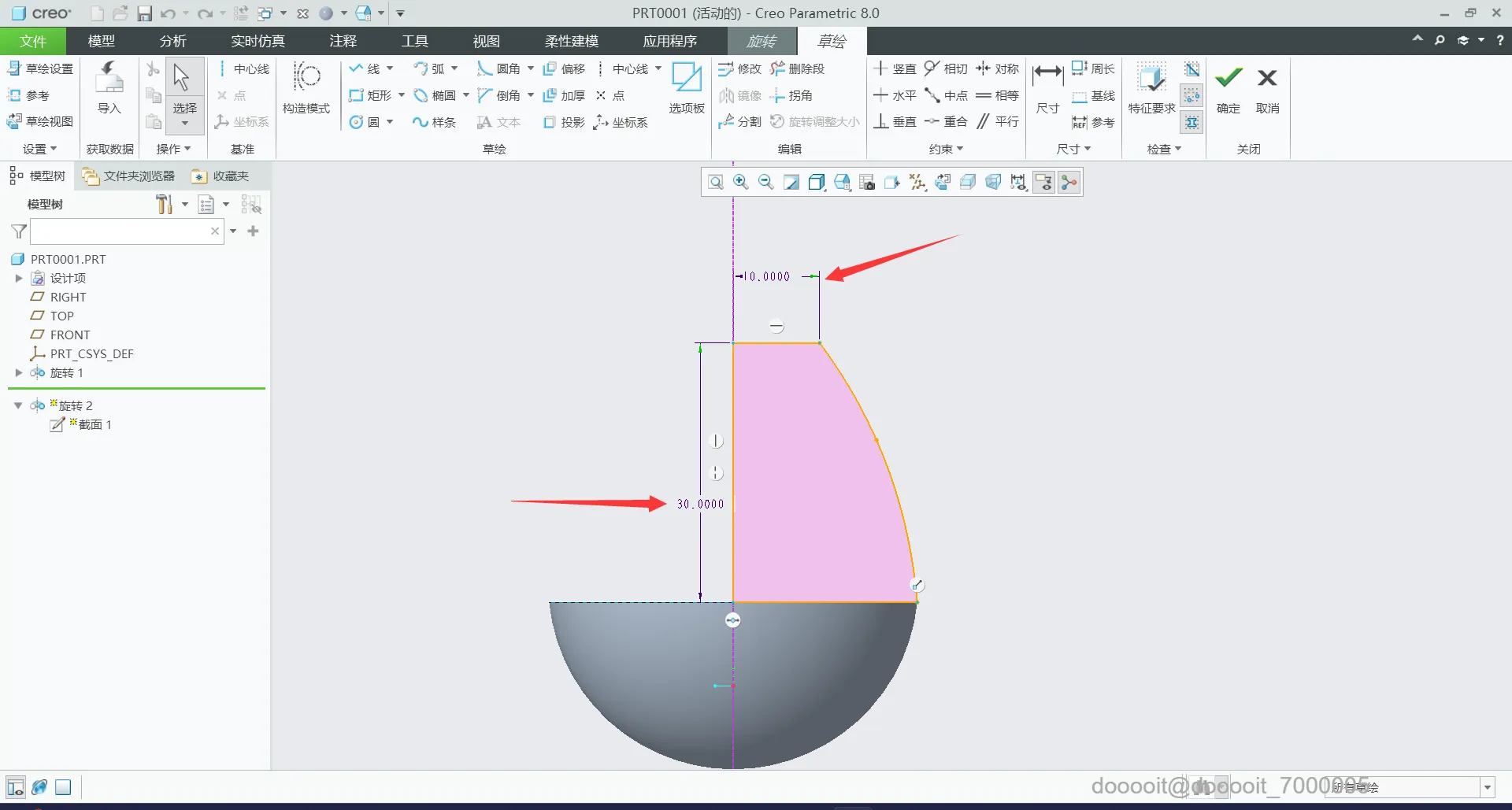Click the Import (导入) button
This screenshot has height=810, width=1512.
tap(109, 87)
